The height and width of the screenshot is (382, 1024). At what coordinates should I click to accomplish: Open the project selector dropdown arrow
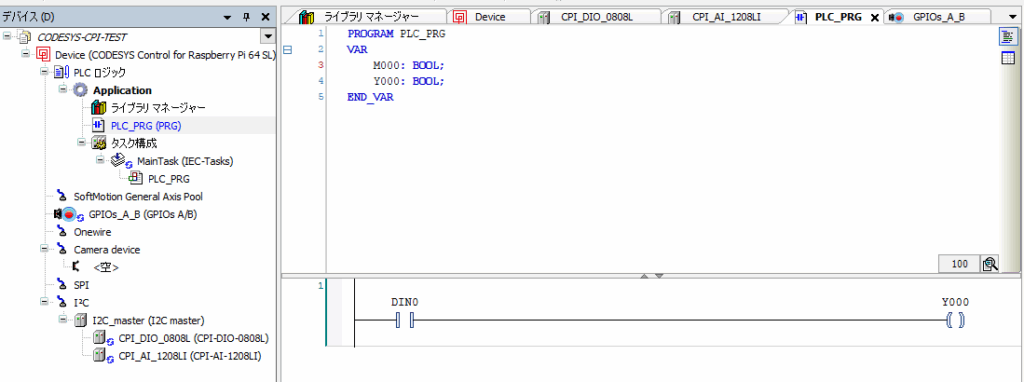coord(267,37)
